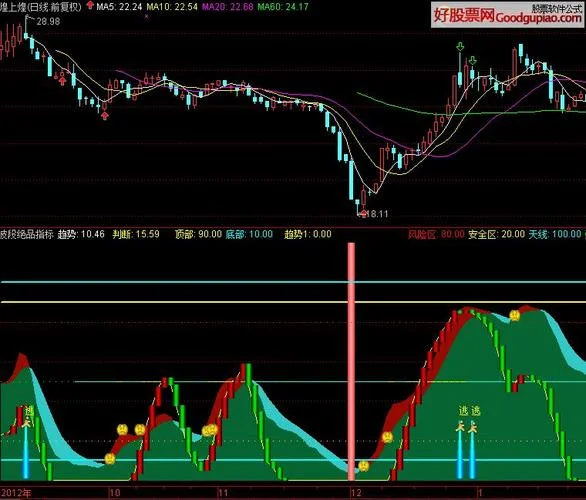Click the sad face at the indicator peak
This screenshot has width=586, height=500.
point(515,316)
